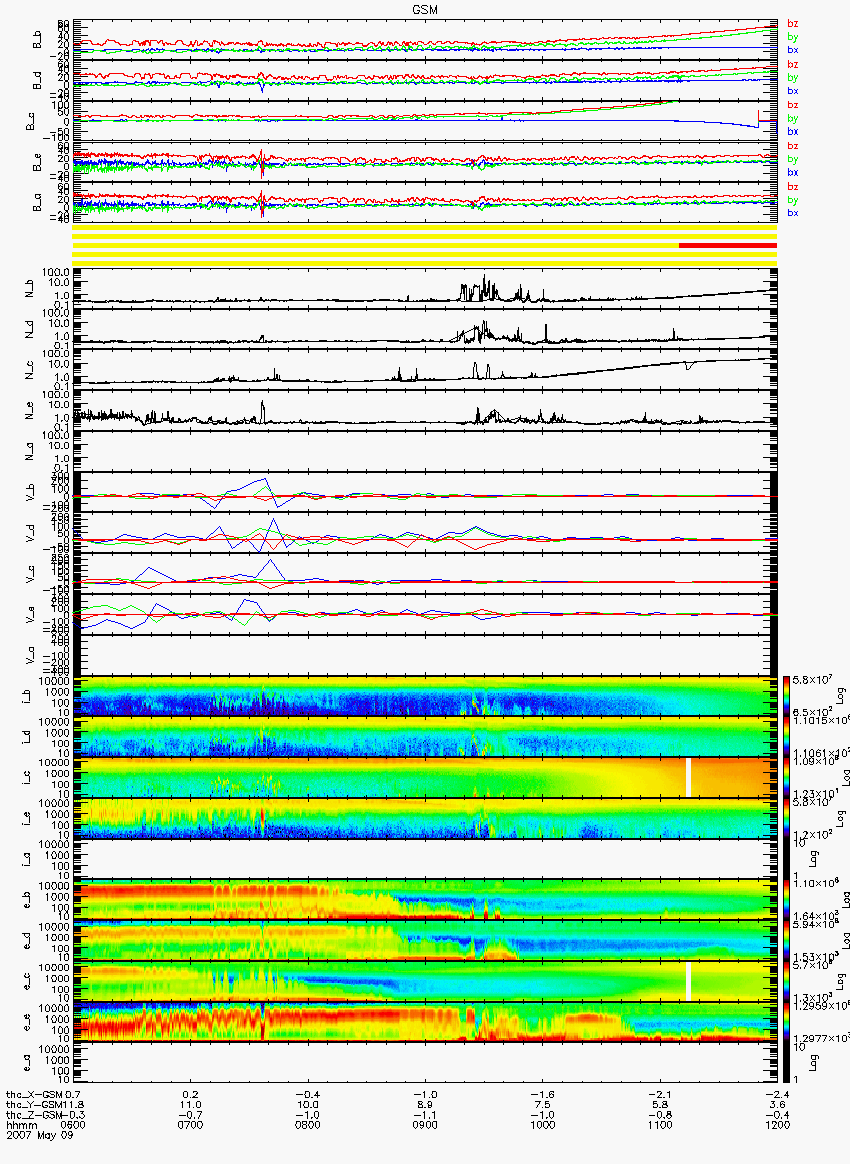The width and height of the screenshot is (850, 1164).
Task: Click the X-GSM value "-1.6"
Action: (543, 1094)
